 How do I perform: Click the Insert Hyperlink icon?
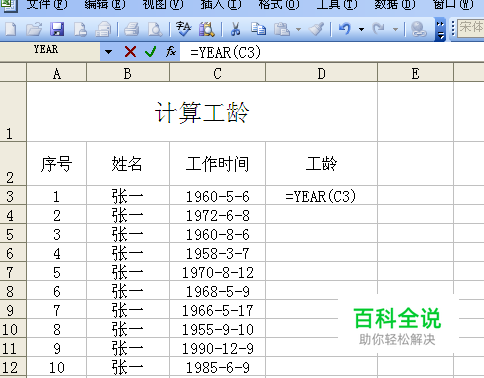click(x=419, y=29)
